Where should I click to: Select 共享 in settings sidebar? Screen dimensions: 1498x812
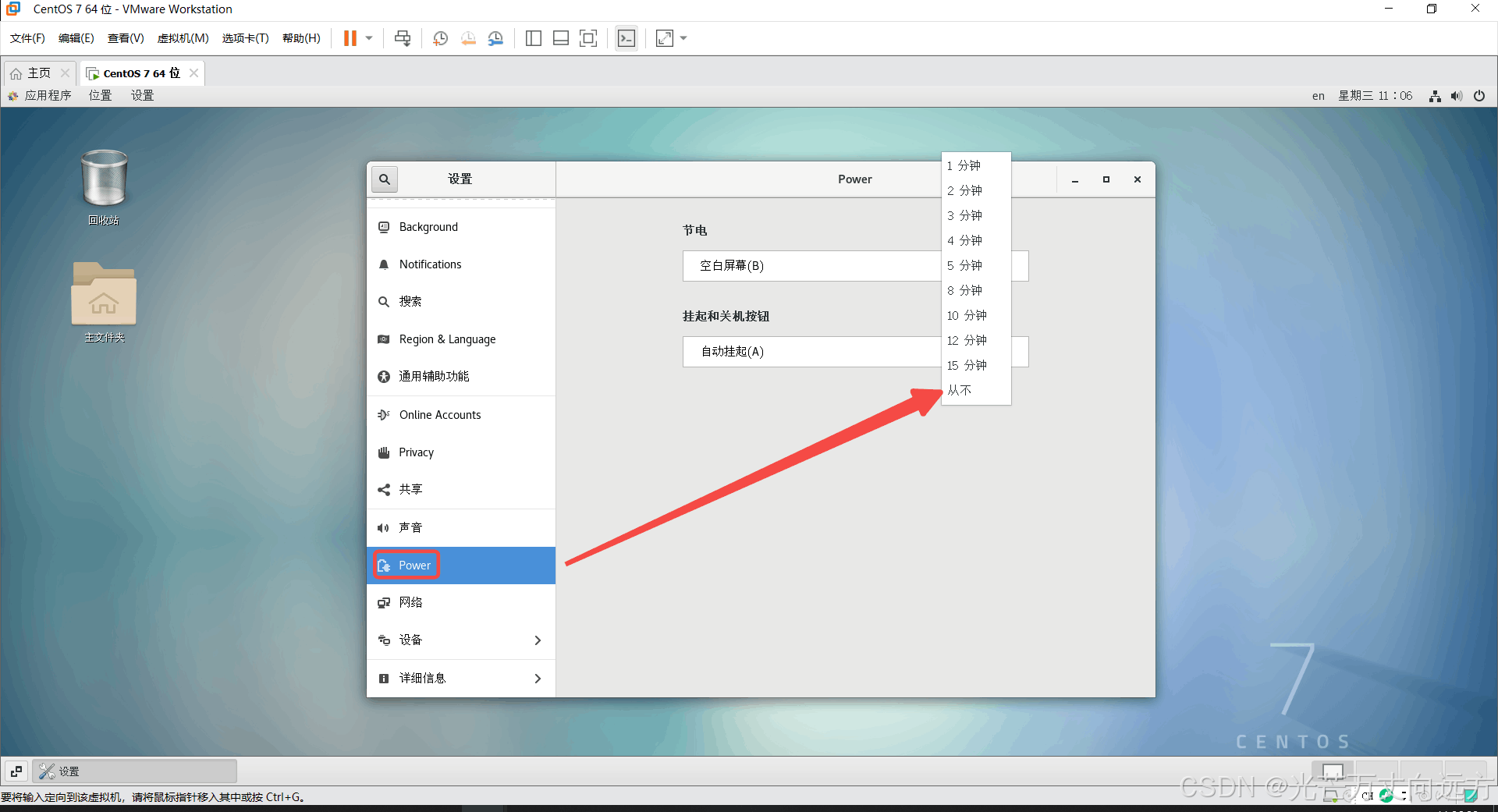[x=461, y=490]
